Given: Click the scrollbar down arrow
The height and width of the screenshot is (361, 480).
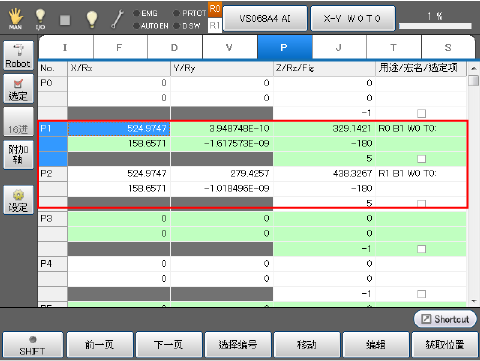Looking at the screenshot, I should click(x=473, y=301).
